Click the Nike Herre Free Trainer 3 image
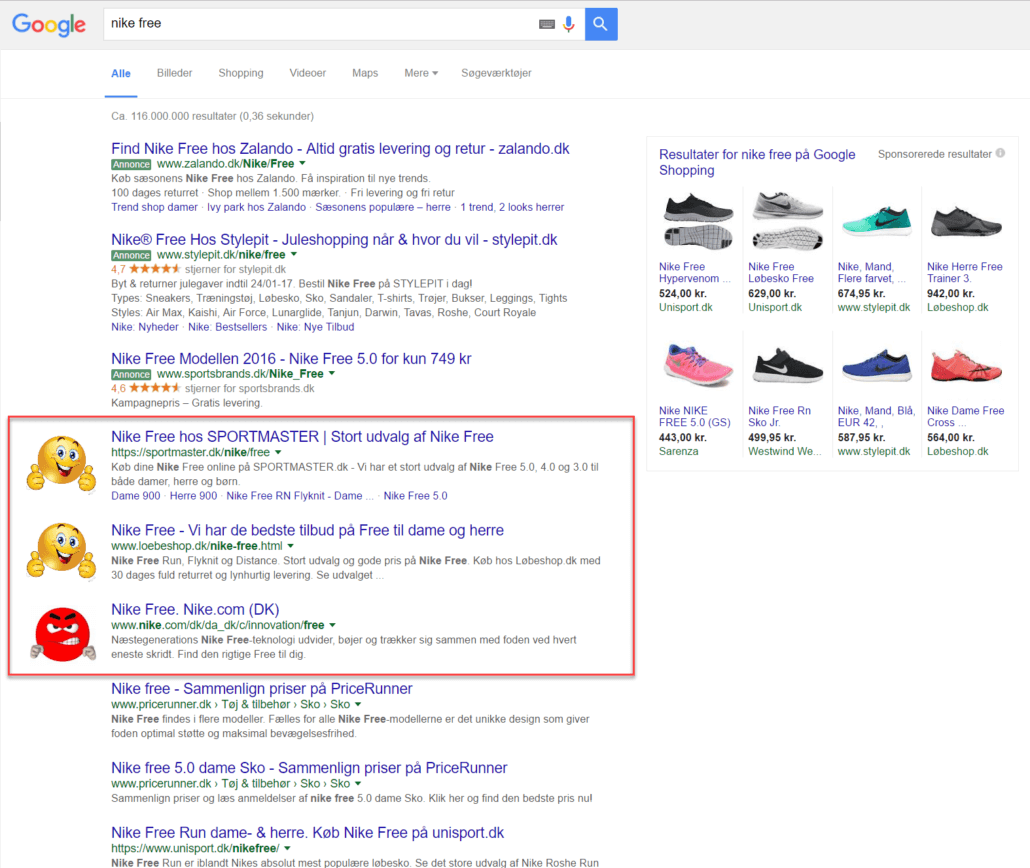 [966, 222]
